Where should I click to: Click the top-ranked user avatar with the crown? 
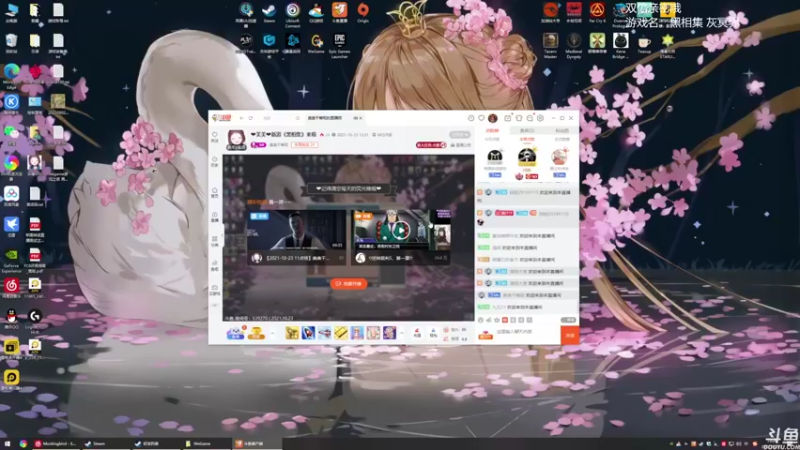coord(527,157)
